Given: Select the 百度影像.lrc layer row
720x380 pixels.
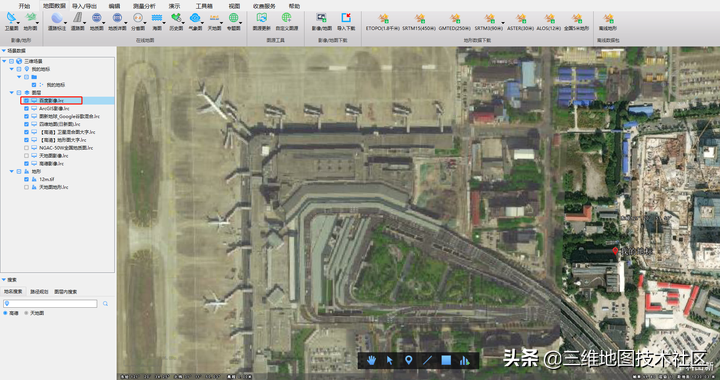Looking at the screenshot, I should point(68,101).
